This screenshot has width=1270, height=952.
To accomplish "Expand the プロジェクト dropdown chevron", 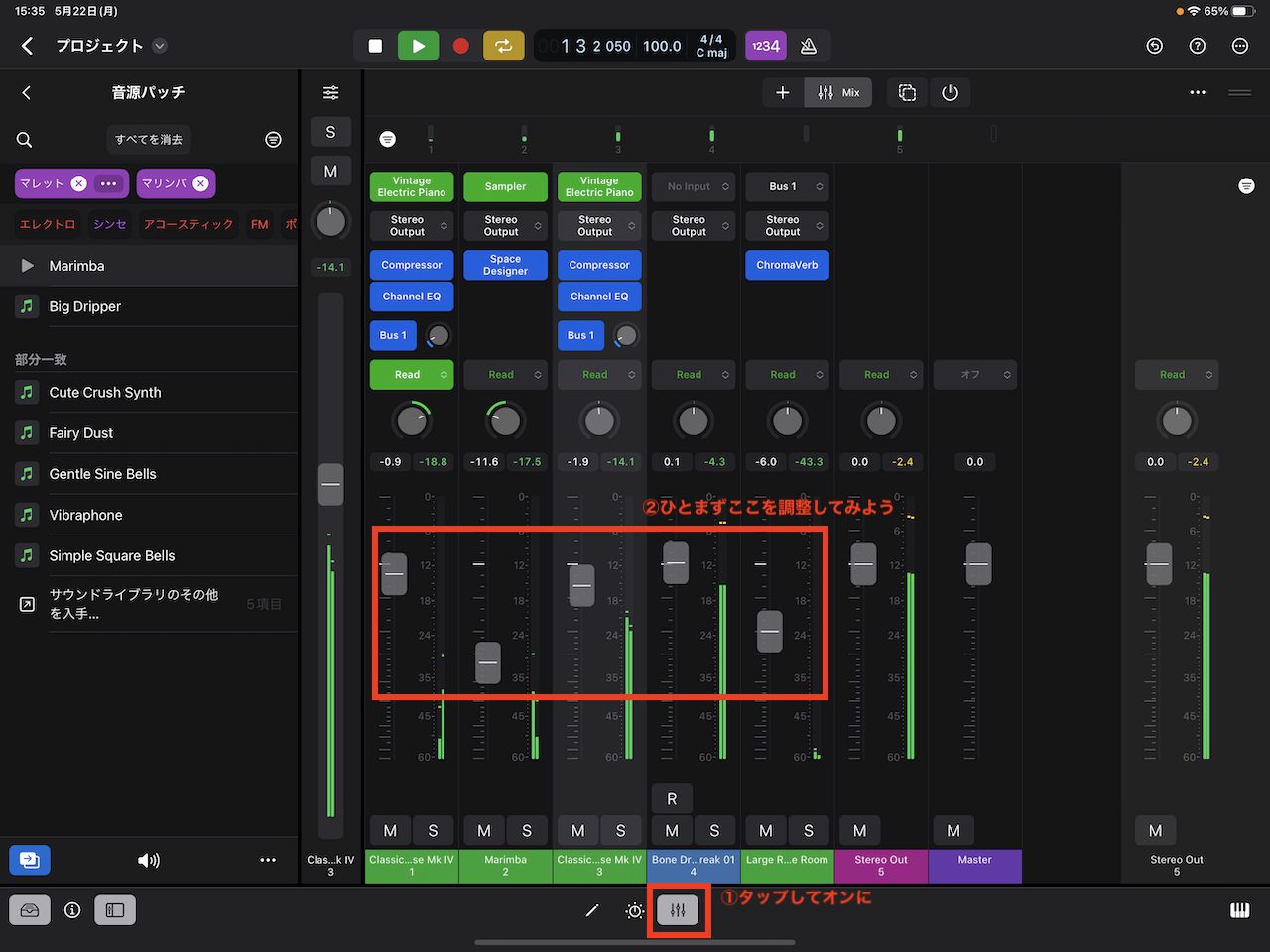I will click(x=160, y=46).
